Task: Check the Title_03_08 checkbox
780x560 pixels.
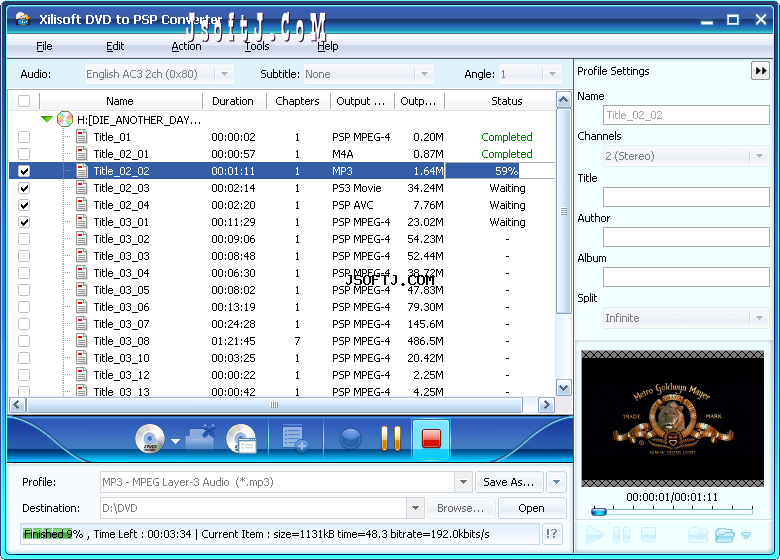Action: coord(24,341)
